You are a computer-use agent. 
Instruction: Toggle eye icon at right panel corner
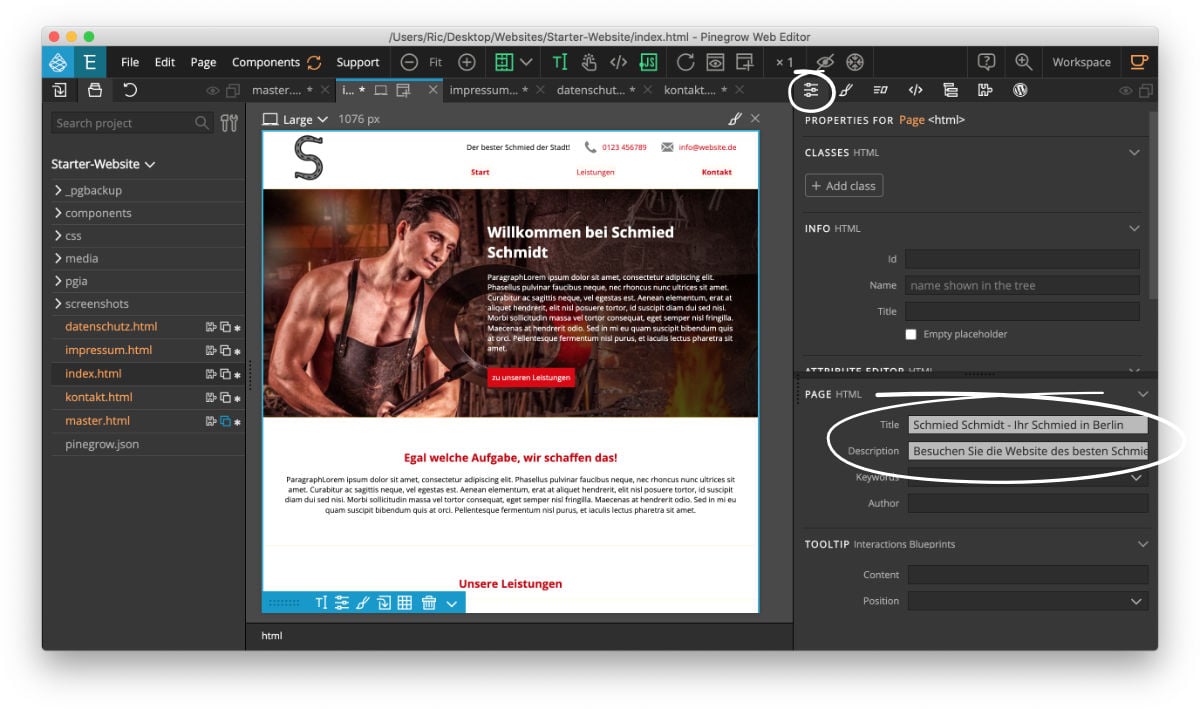point(1126,91)
